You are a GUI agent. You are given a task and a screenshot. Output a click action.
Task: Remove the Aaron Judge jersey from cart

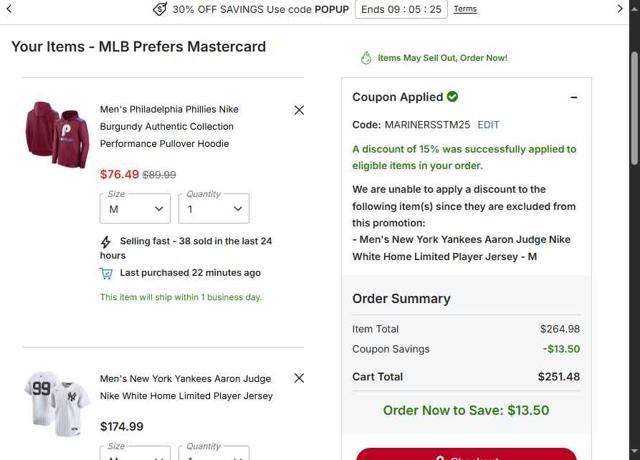[x=299, y=378]
